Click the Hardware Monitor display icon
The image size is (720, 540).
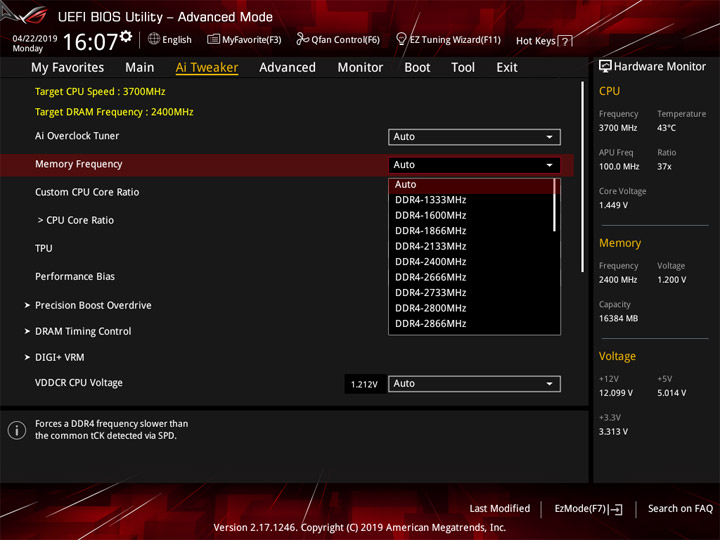605,67
